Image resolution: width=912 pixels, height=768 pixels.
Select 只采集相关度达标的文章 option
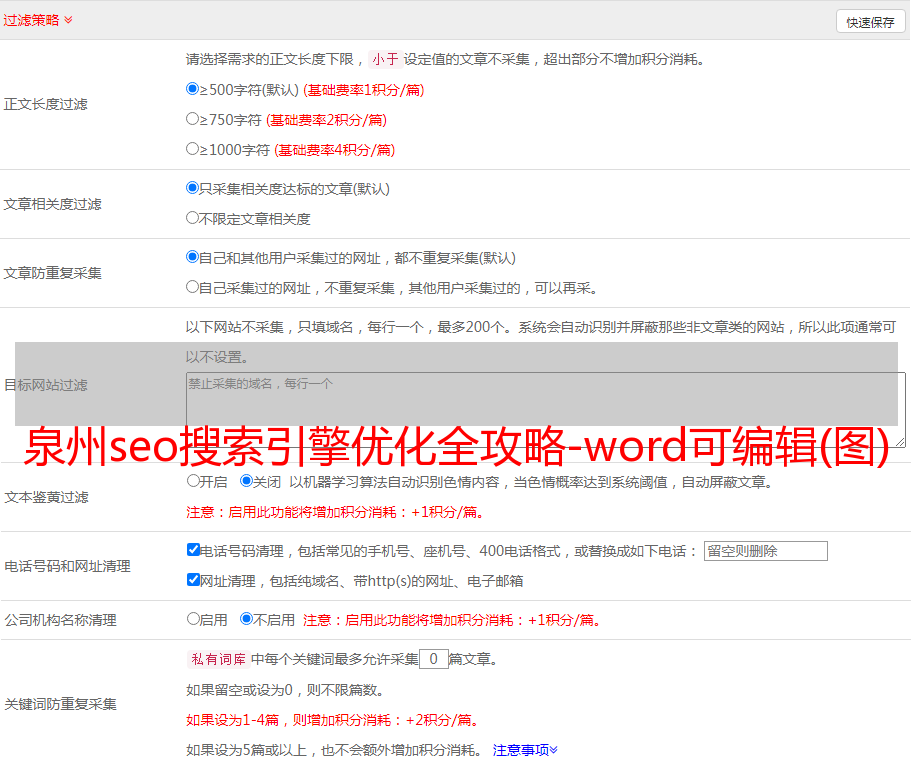click(x=193, y=188)
